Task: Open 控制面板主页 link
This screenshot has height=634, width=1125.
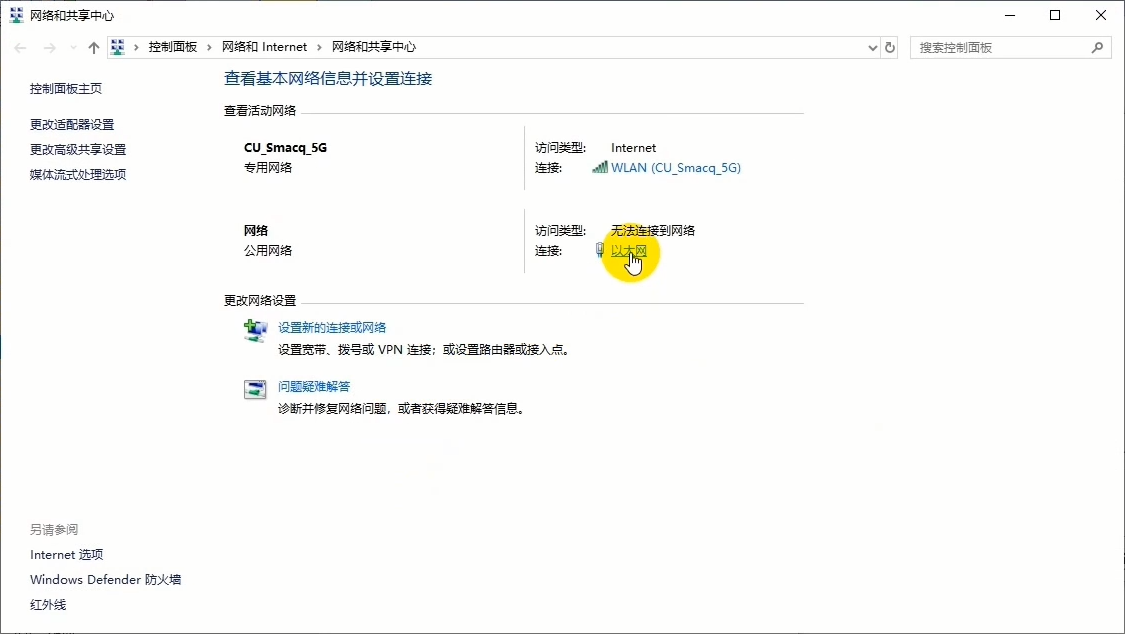Action: pos(65,88)
